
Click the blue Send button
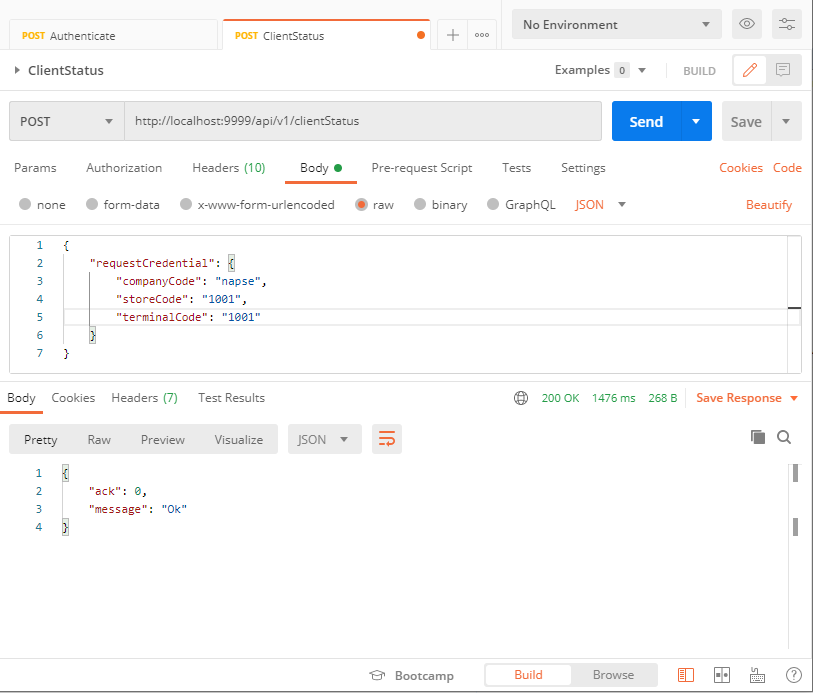[646, 121]
